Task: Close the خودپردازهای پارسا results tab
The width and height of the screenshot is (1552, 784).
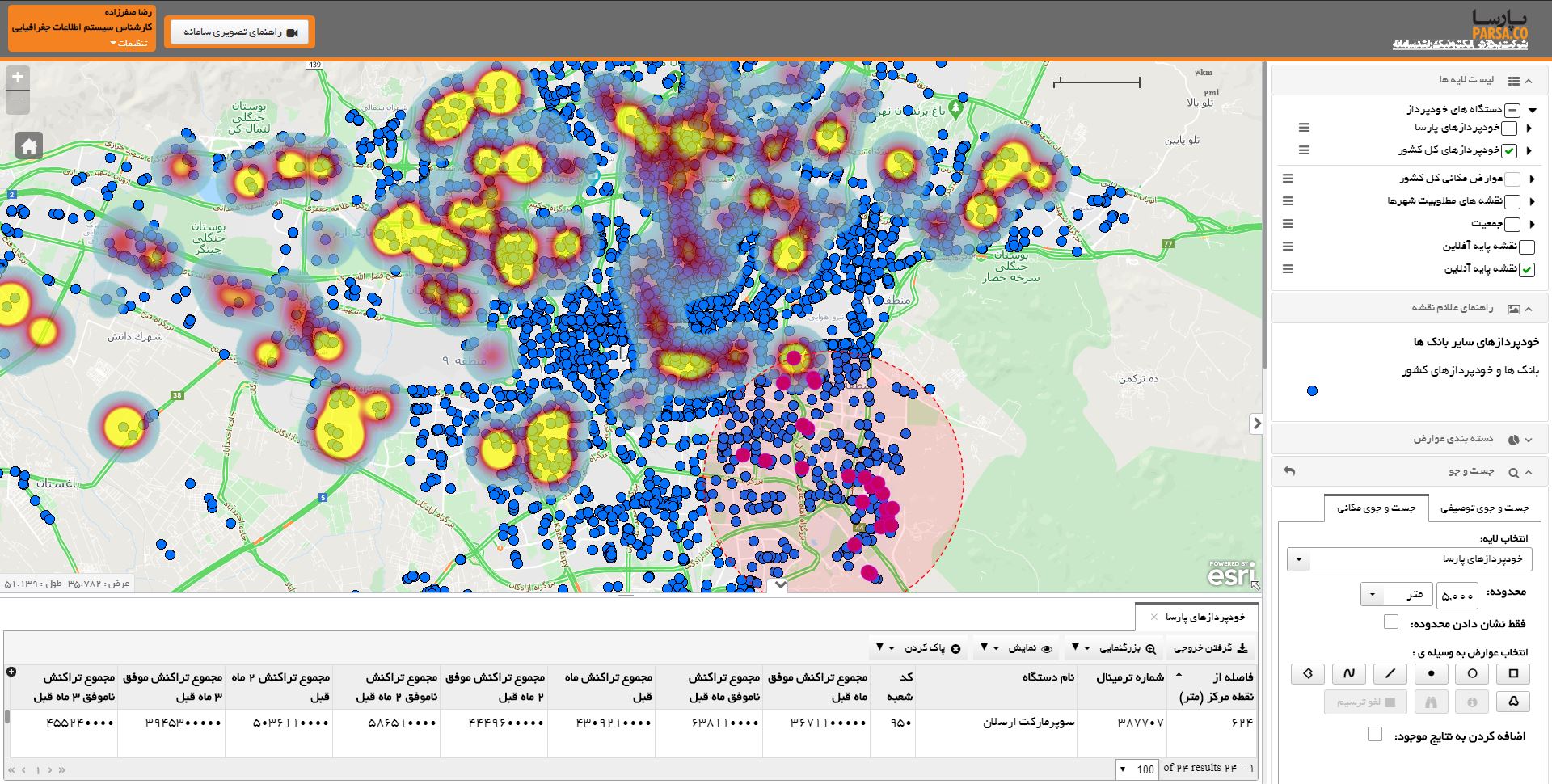Action: coord(1153,618)
